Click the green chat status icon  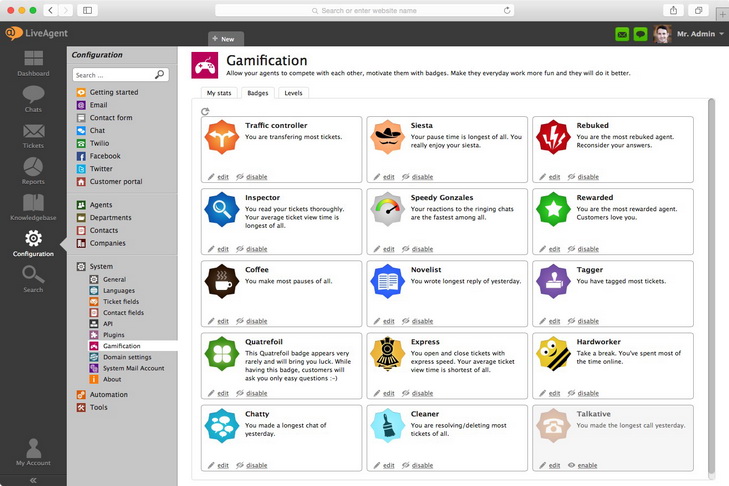(x=640, y=34)
